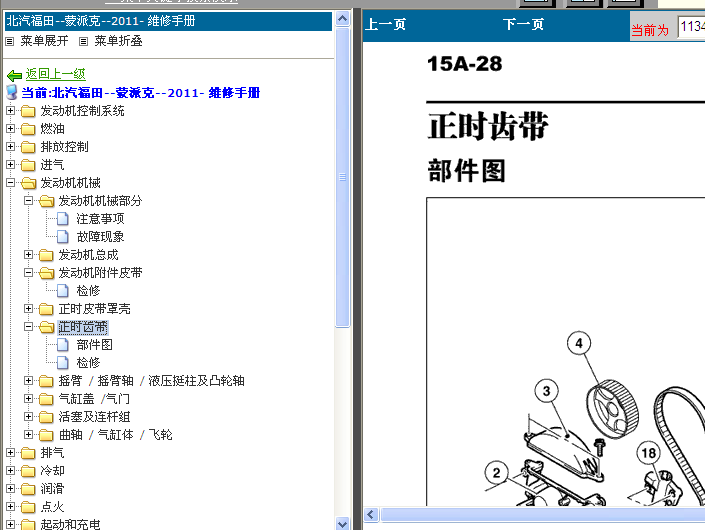
Task: Click the 冷却 folder icon
Action: pyautogui.click(x=28, y=471)
